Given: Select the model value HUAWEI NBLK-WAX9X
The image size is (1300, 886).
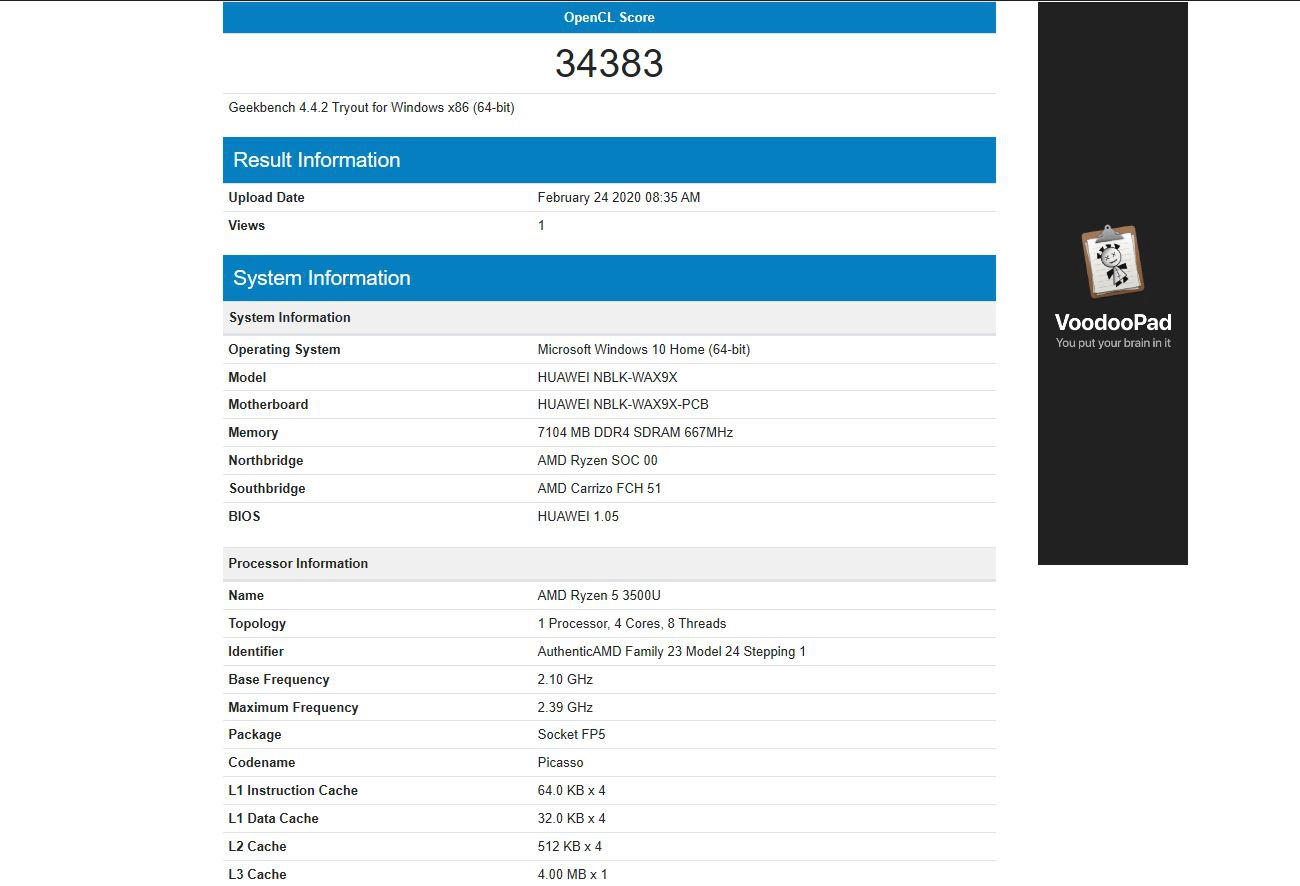Looking at the screenshot, I should (x=607, y=377).
